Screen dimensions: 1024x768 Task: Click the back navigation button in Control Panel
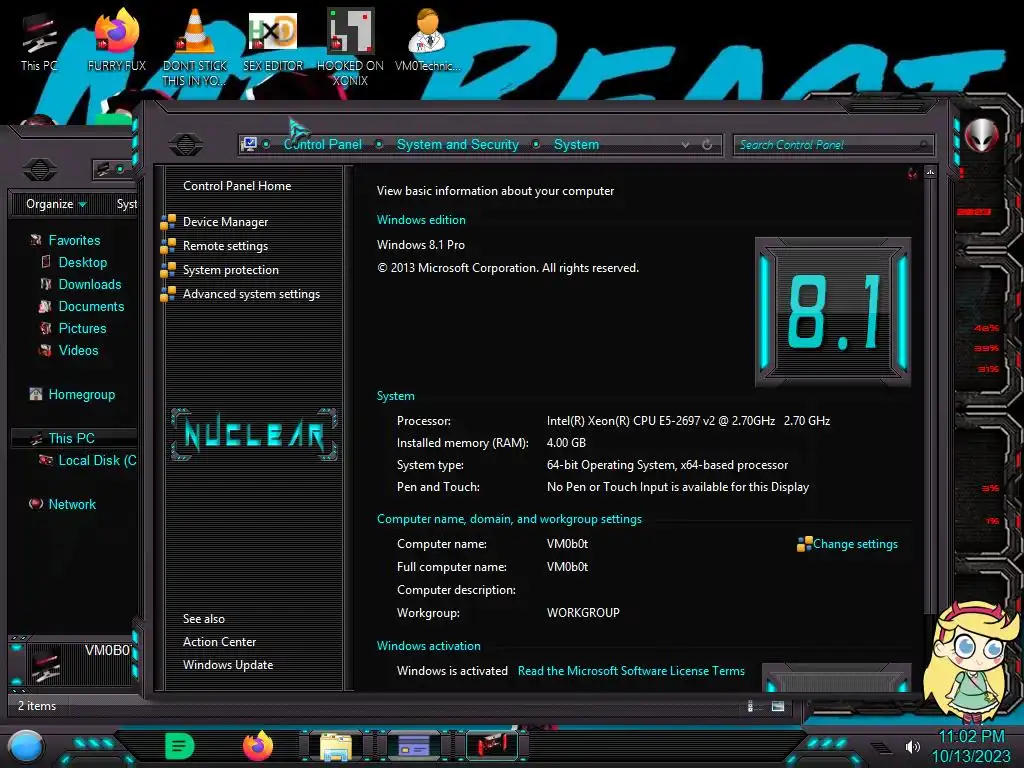tap(185, 144)
